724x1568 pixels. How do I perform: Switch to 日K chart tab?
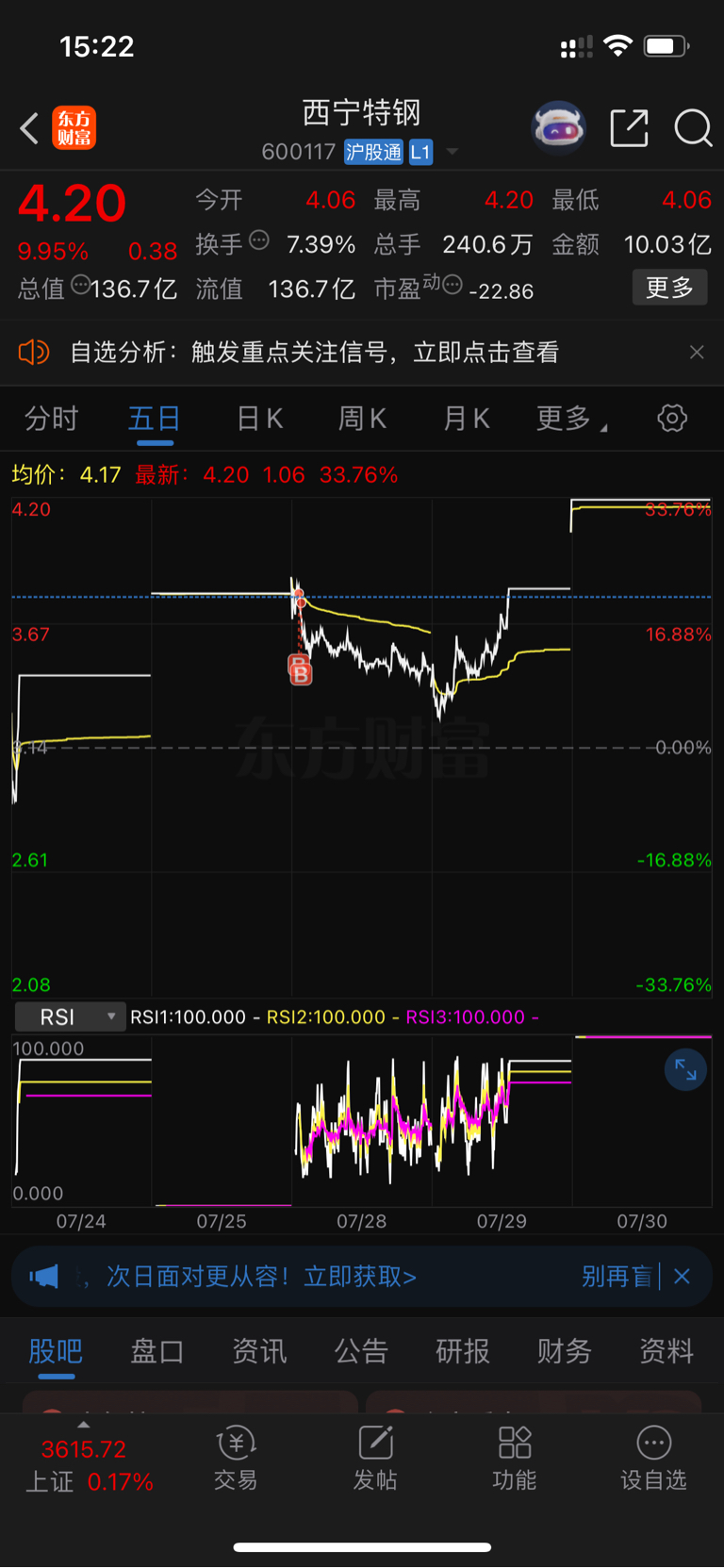pyautogui.click(x=259, y=419)
